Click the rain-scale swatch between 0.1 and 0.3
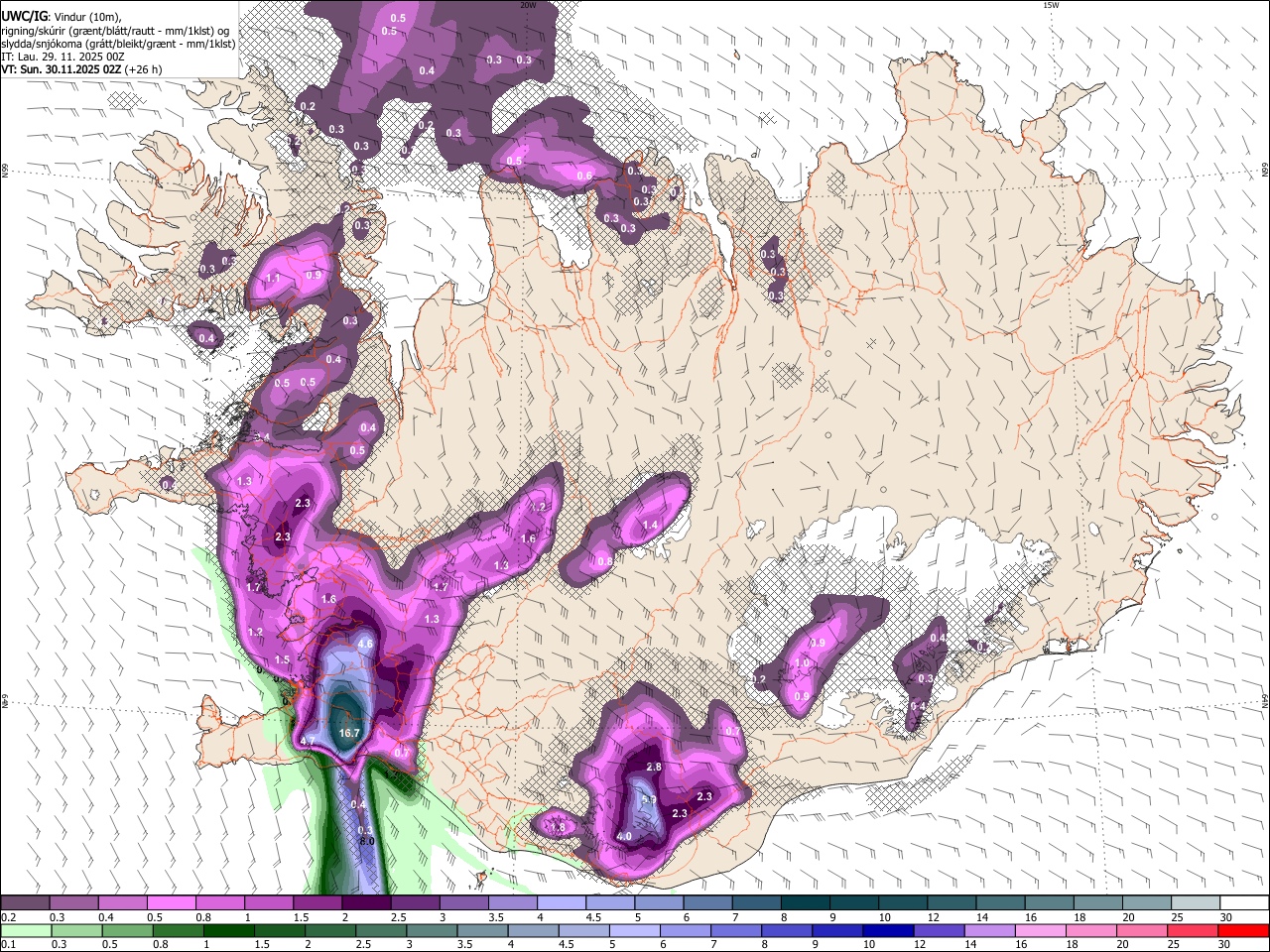The width and height of the screenshot is (1270, 952). 25,930
